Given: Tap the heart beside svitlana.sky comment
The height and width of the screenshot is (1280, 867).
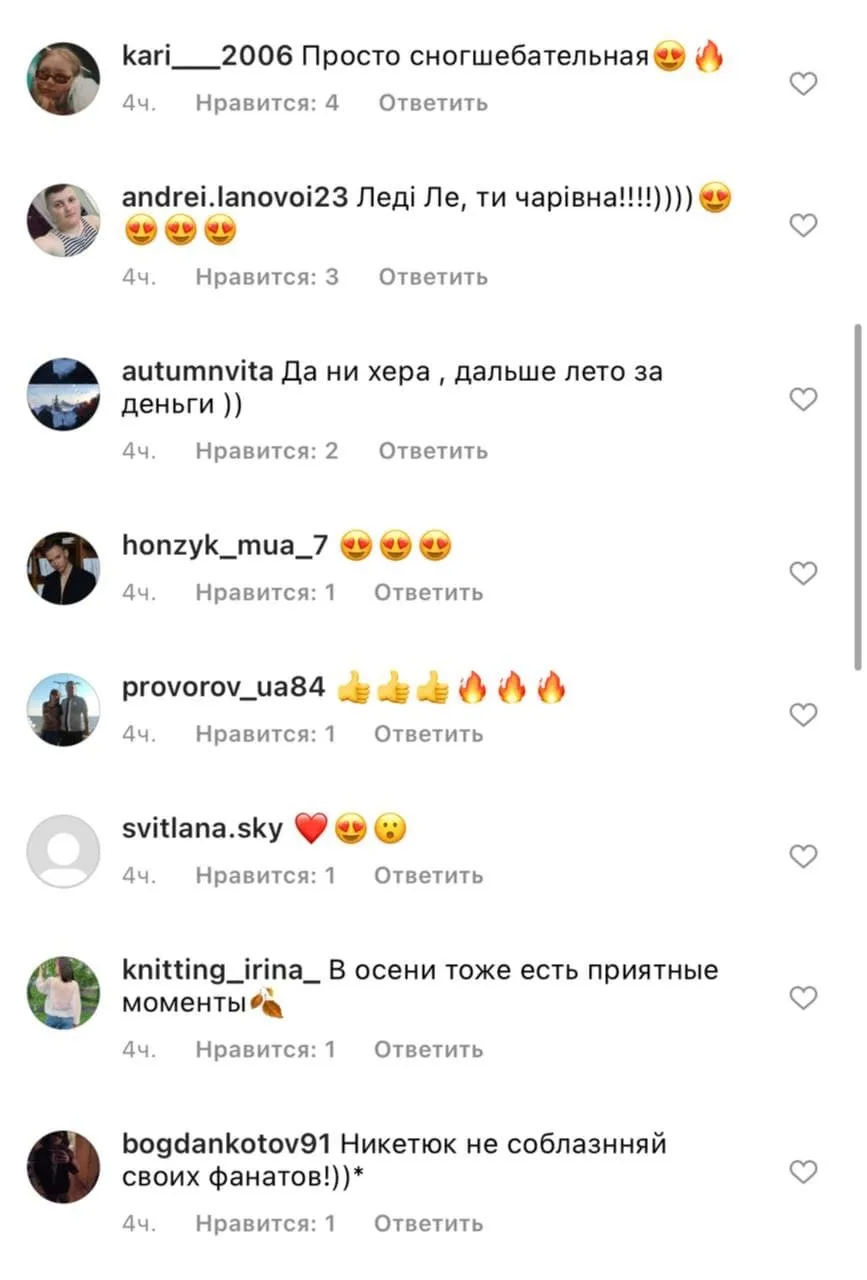Looking at the screenshot, I should tap(804, 856).
